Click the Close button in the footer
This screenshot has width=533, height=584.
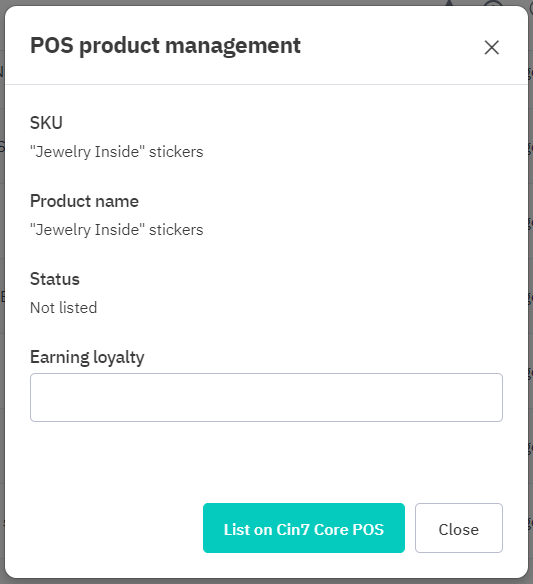(x=459, y=528)
